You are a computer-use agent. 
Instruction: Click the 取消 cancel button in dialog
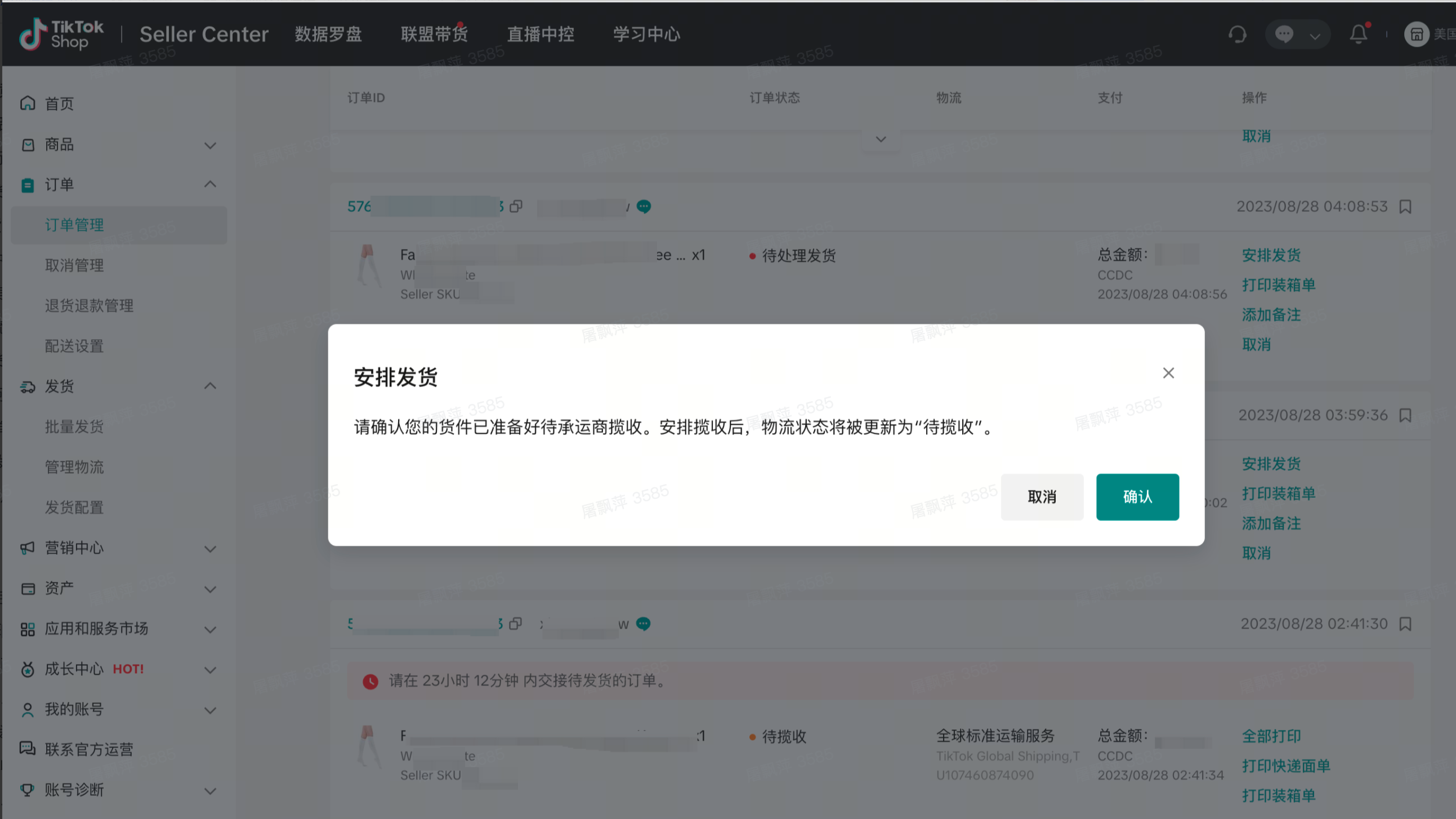[1042, 497]
